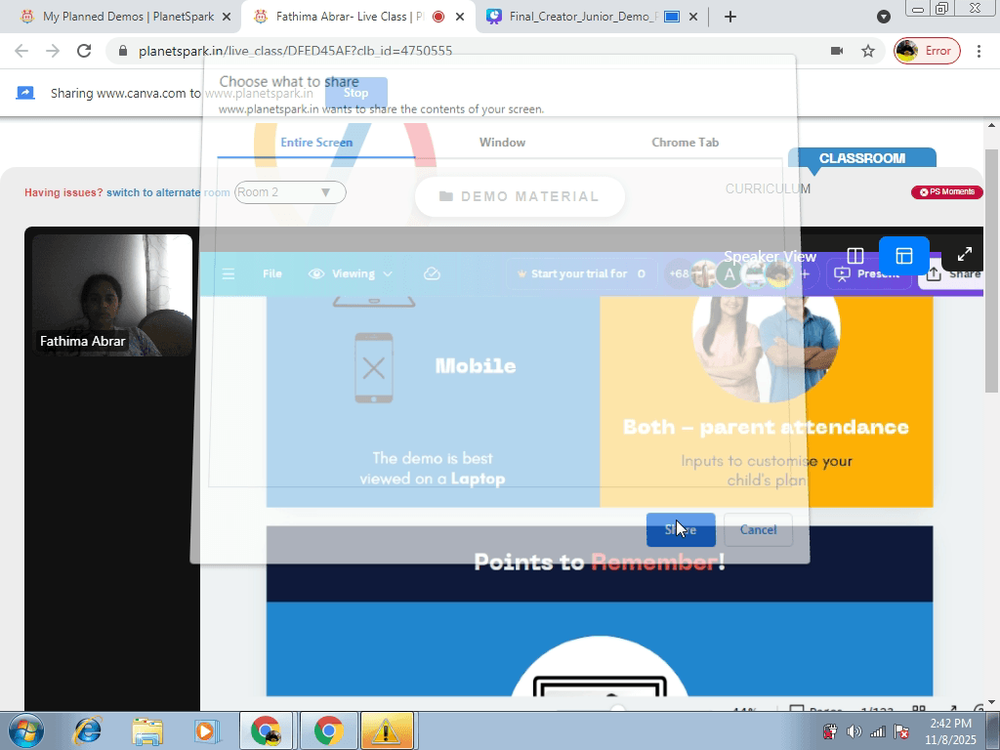The image size is (1000, 750).
Task: Open File Explorer folder in taskbar
Action: tap(147, 731)
